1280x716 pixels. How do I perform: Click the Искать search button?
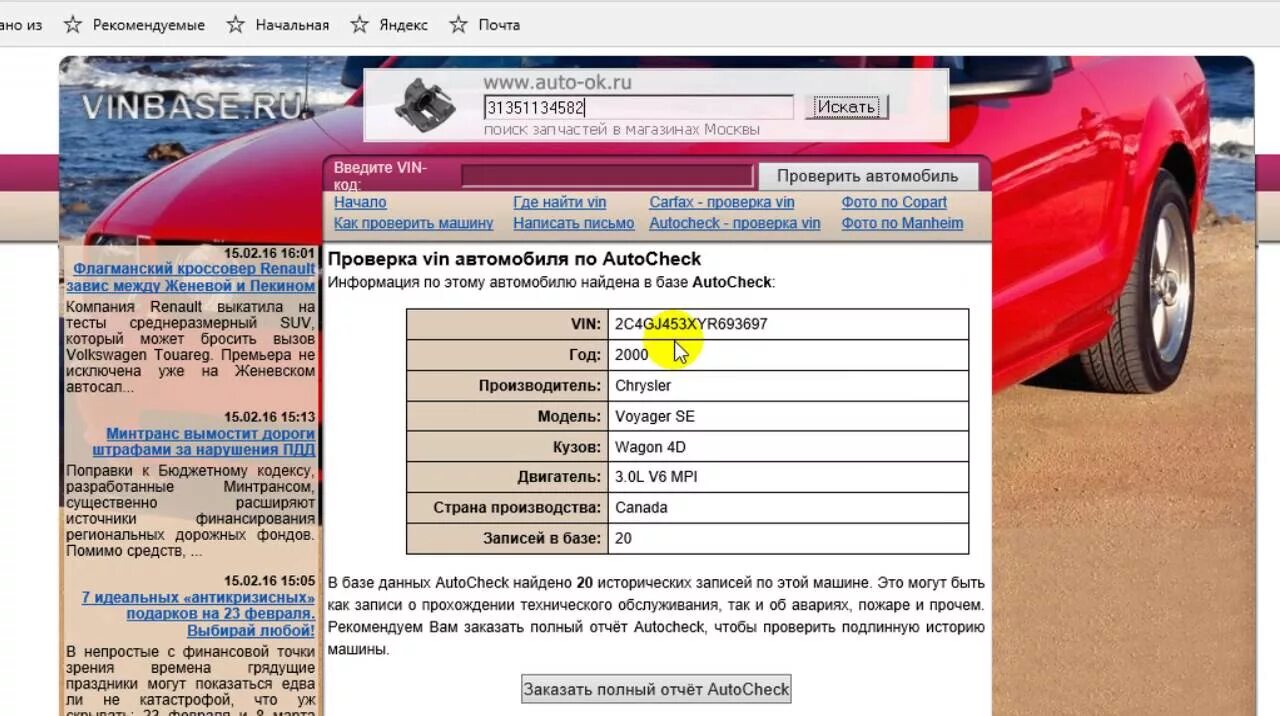tap(846, 107)
